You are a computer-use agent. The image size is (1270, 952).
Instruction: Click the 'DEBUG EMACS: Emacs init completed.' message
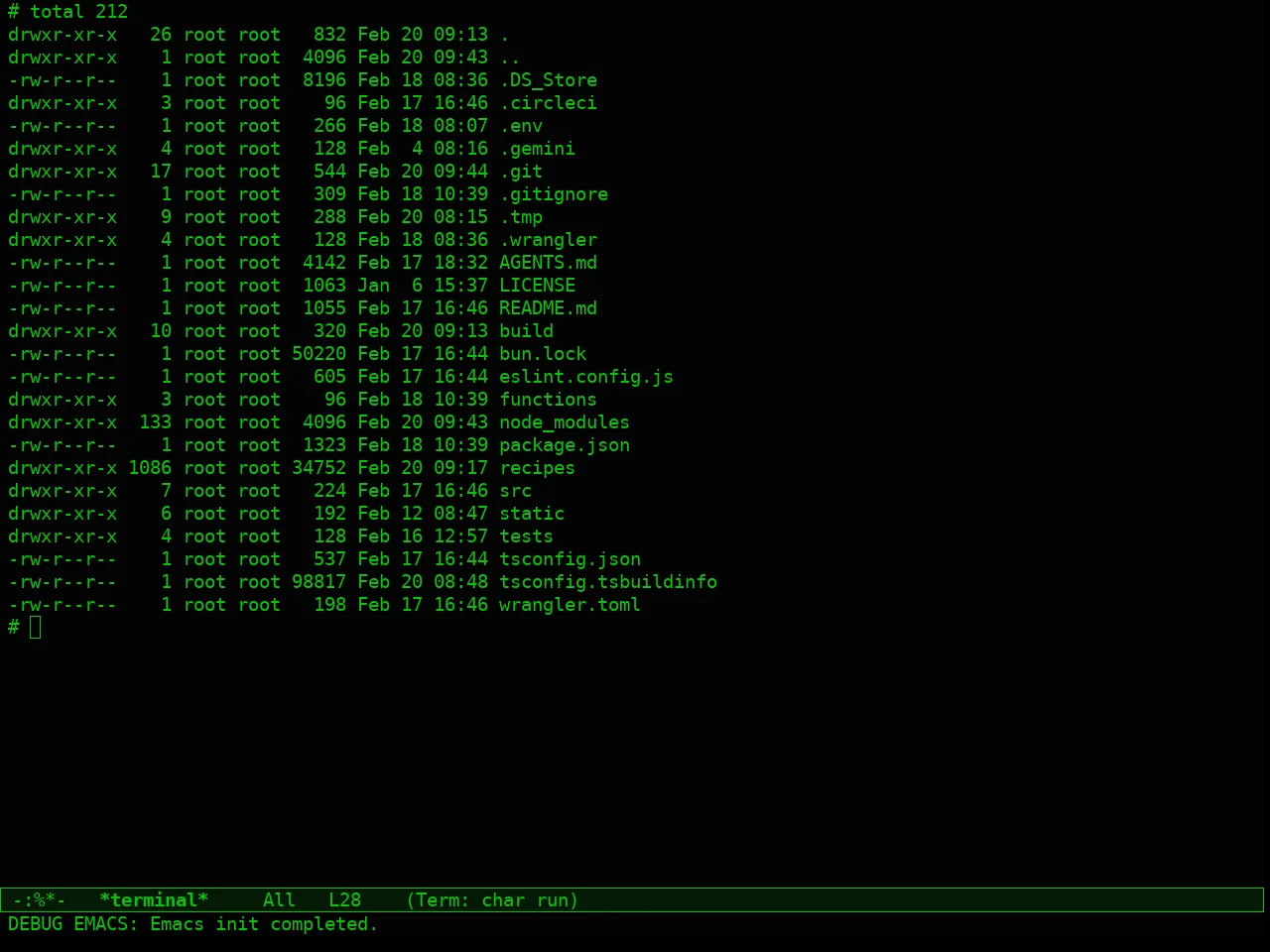pos(193,924)
